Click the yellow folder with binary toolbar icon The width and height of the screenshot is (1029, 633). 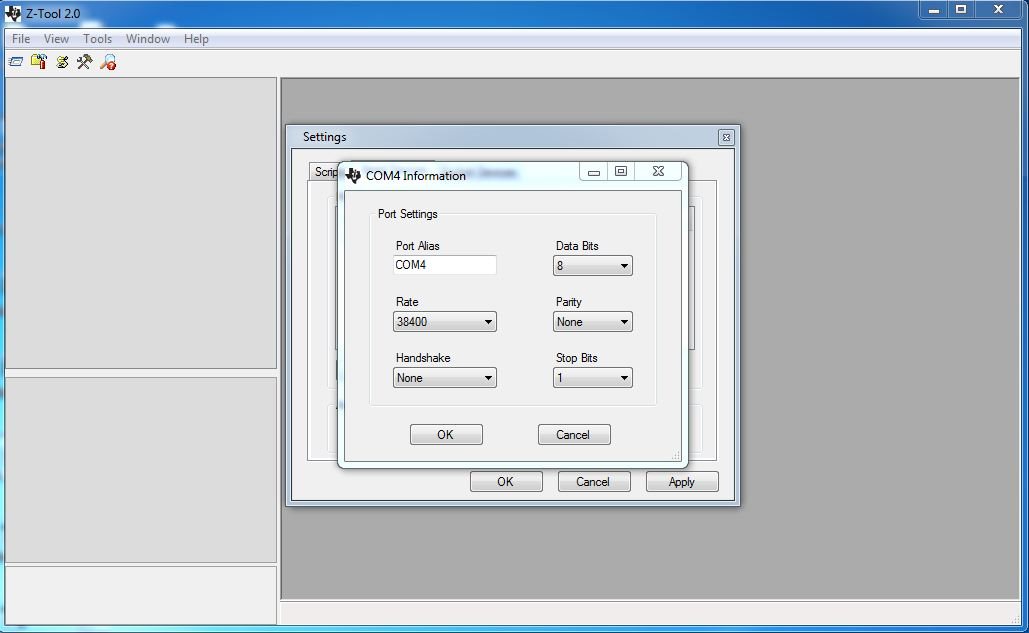[39, 62]
